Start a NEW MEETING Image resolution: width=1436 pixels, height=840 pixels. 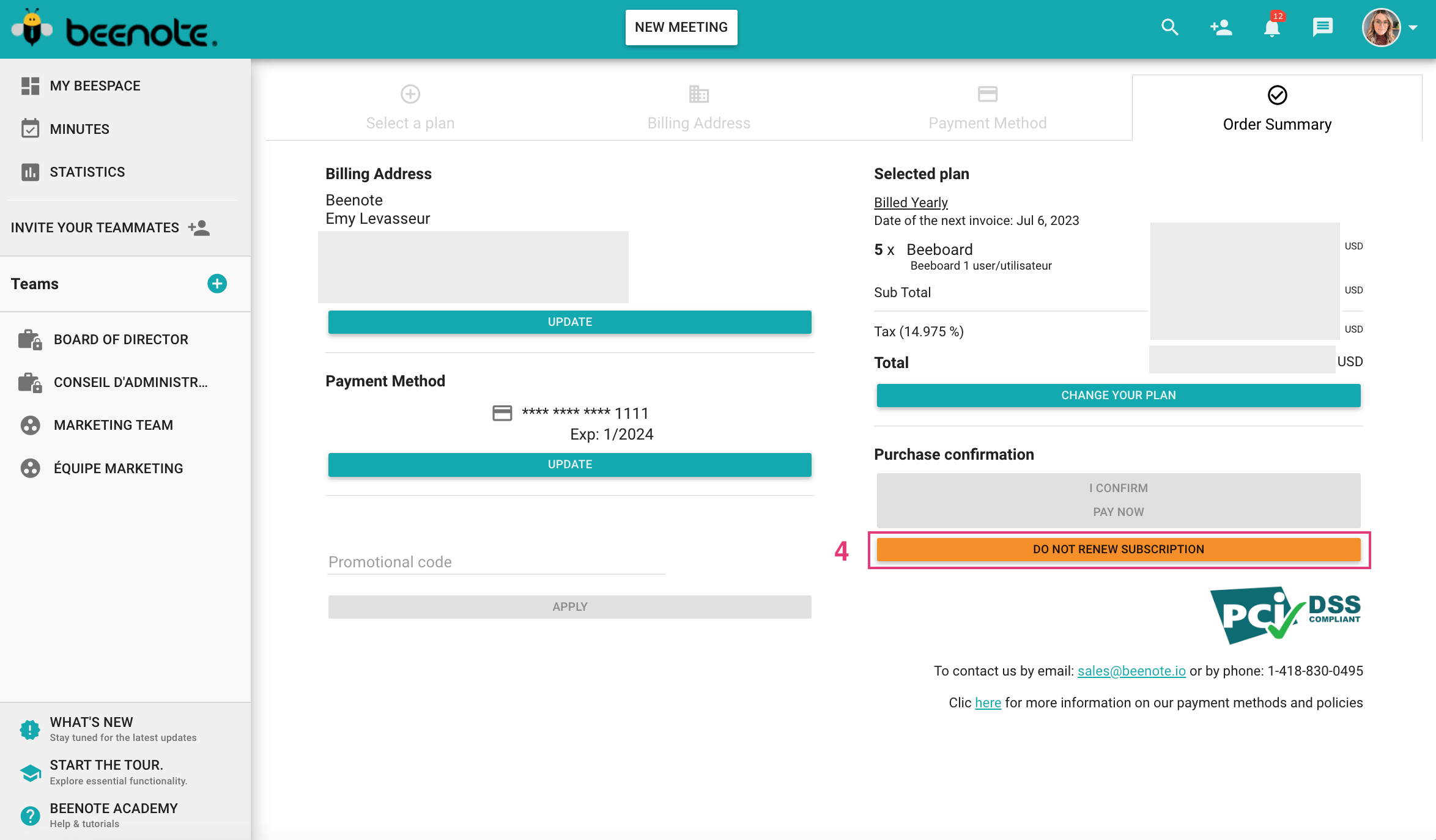pos(681,28)
